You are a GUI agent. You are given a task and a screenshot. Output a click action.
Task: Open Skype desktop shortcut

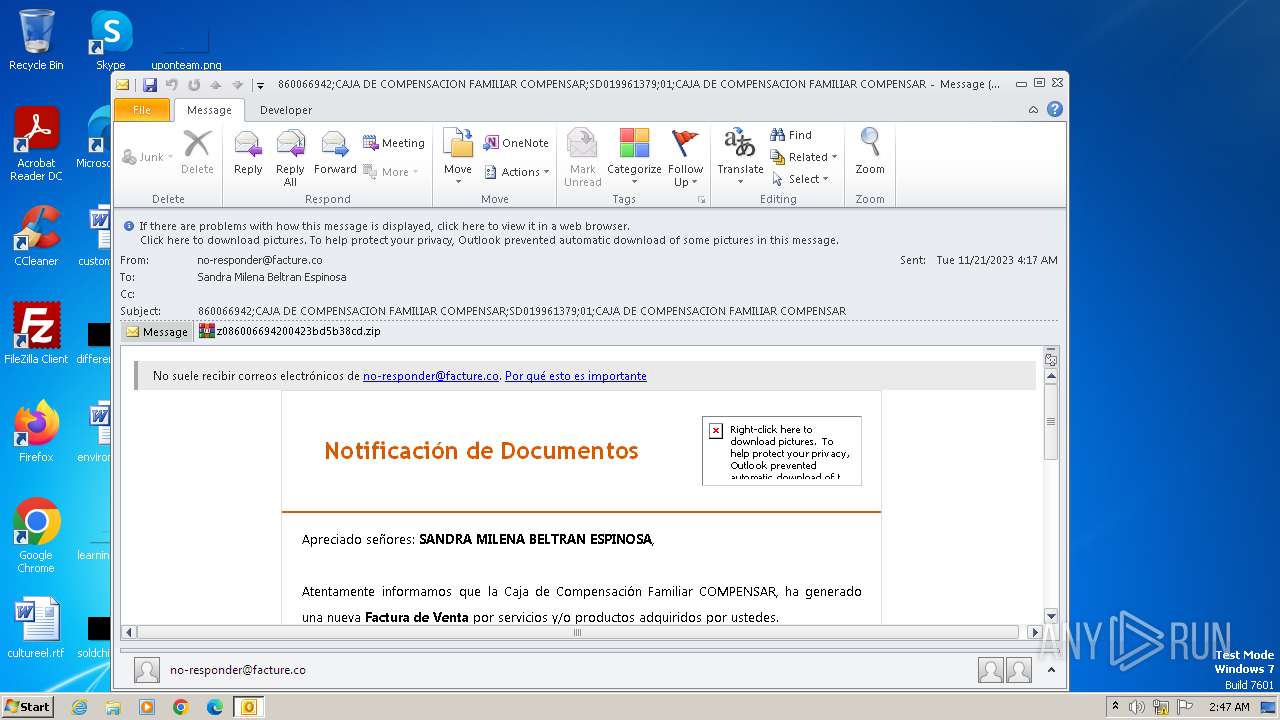click(110, 40)
